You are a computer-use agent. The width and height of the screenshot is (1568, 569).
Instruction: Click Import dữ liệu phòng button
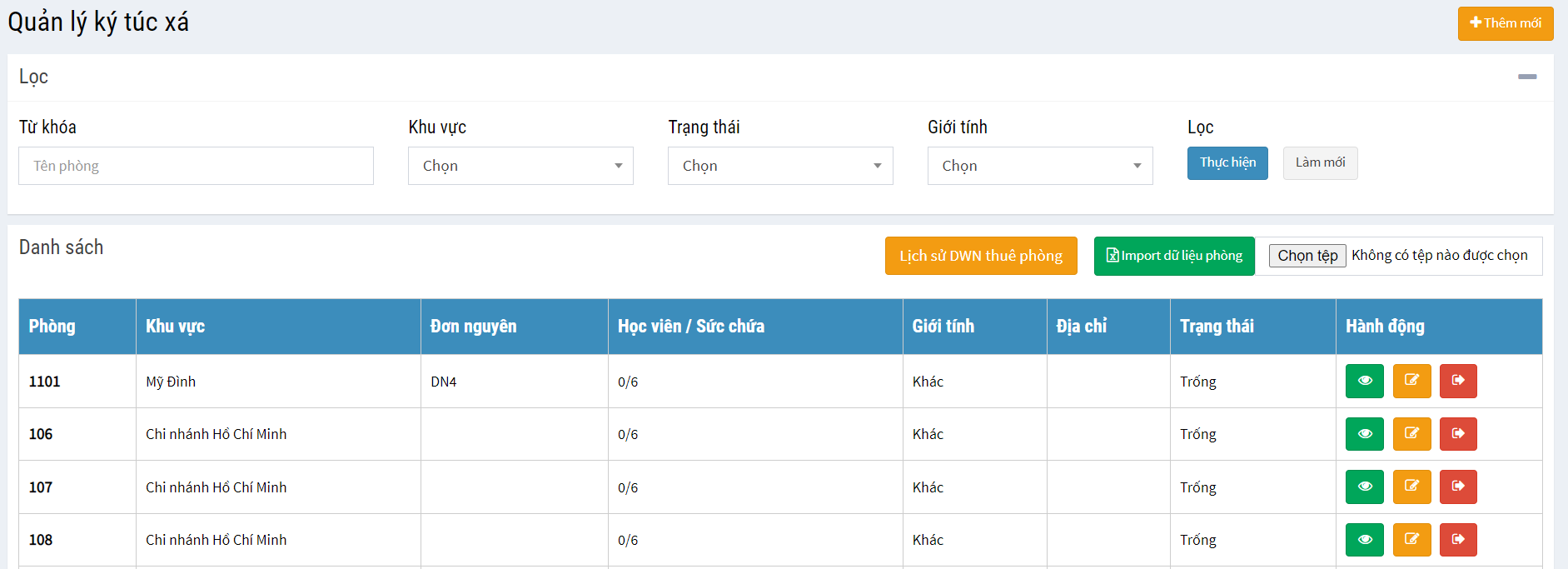pyautogui.click(x=1174, y=256)
